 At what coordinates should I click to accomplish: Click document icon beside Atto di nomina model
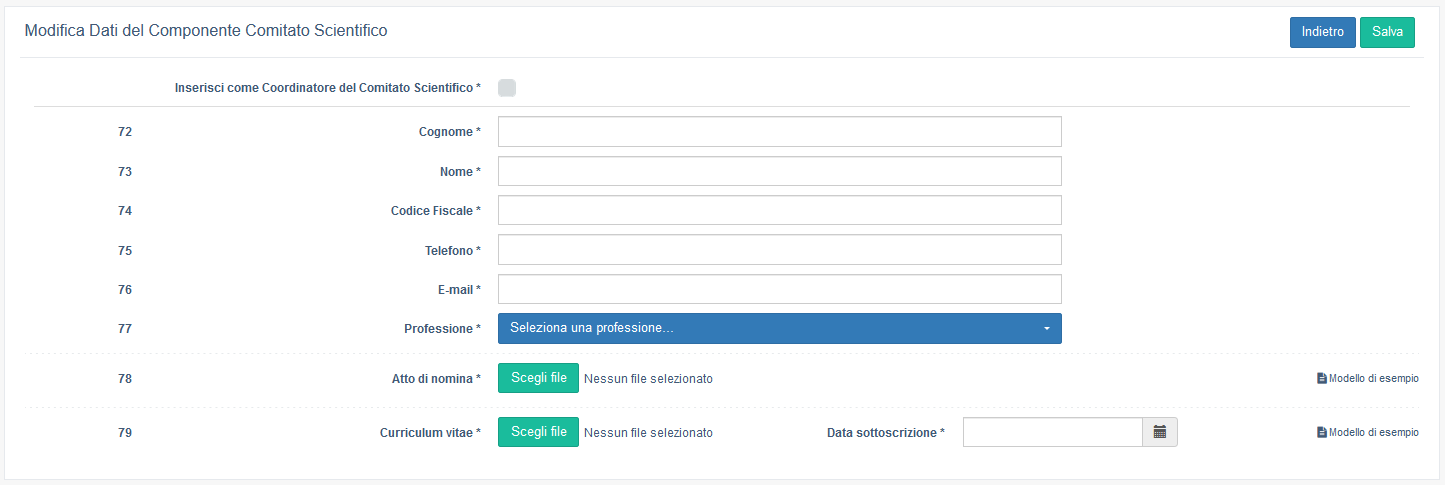click(x=1322, y=378)
